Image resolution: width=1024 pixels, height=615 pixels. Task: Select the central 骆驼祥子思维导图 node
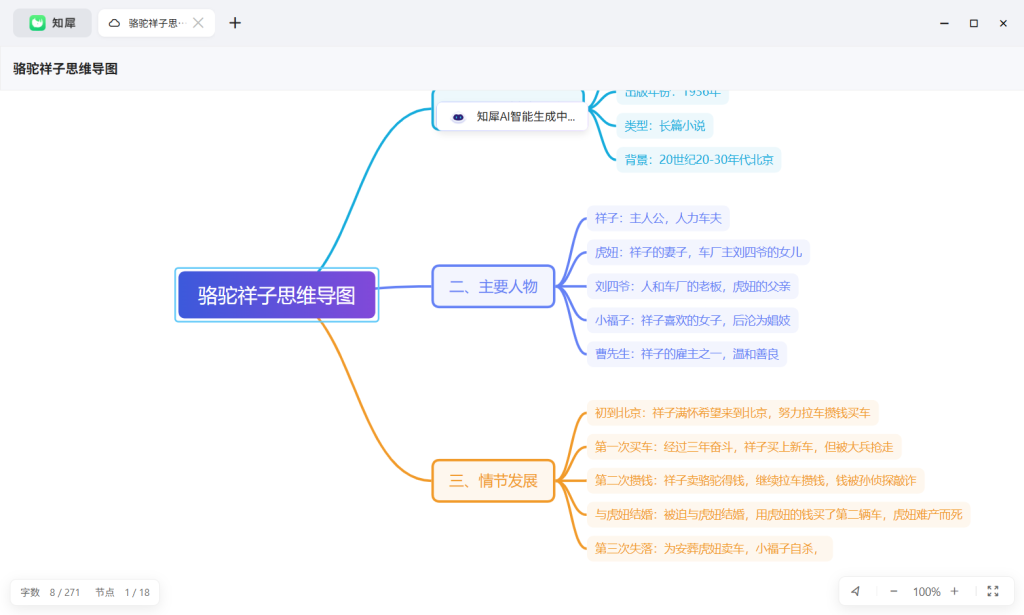tap(277, 295)
